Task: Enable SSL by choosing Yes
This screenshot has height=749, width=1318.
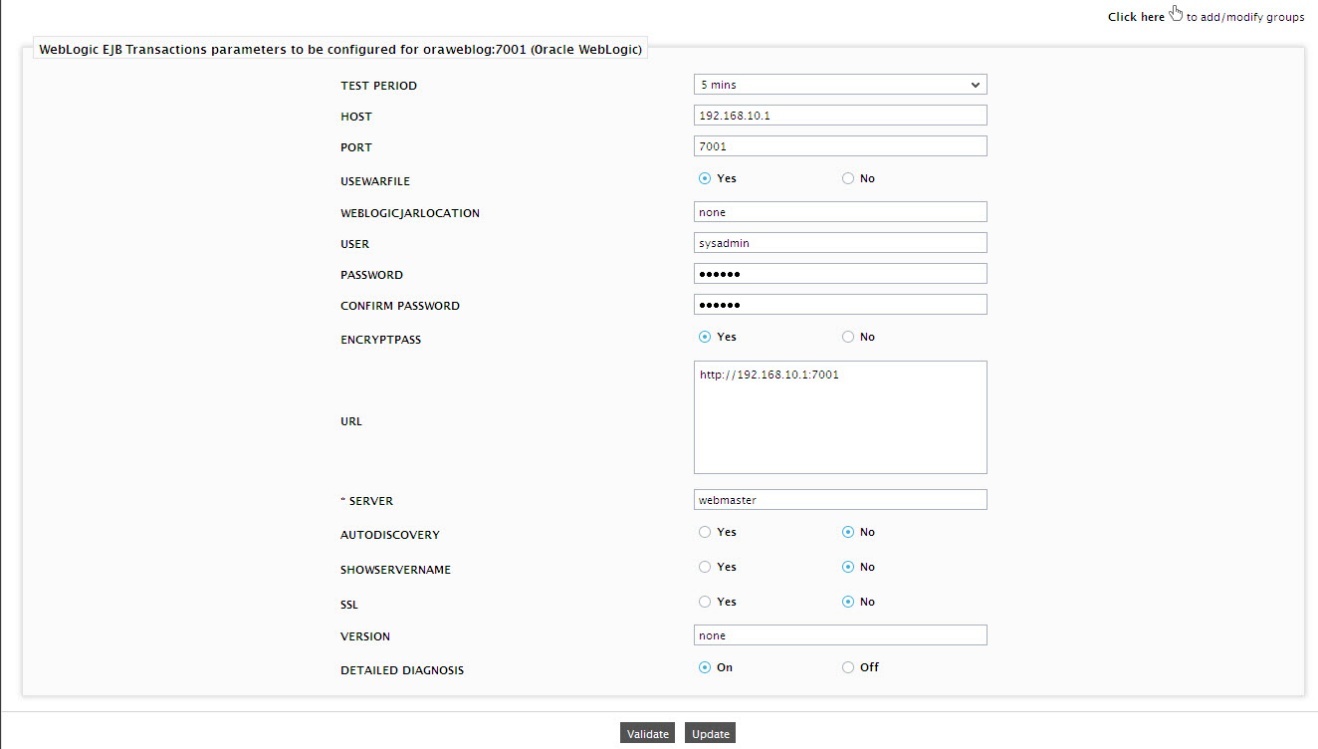Action: 704,601
